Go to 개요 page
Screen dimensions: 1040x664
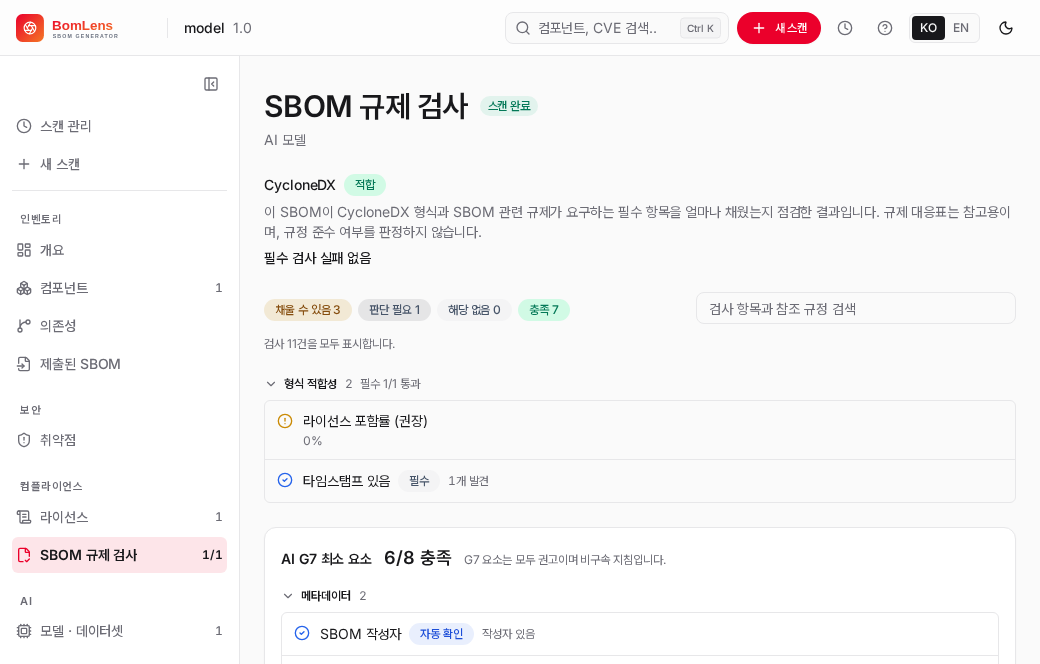[x=119, y=250]
